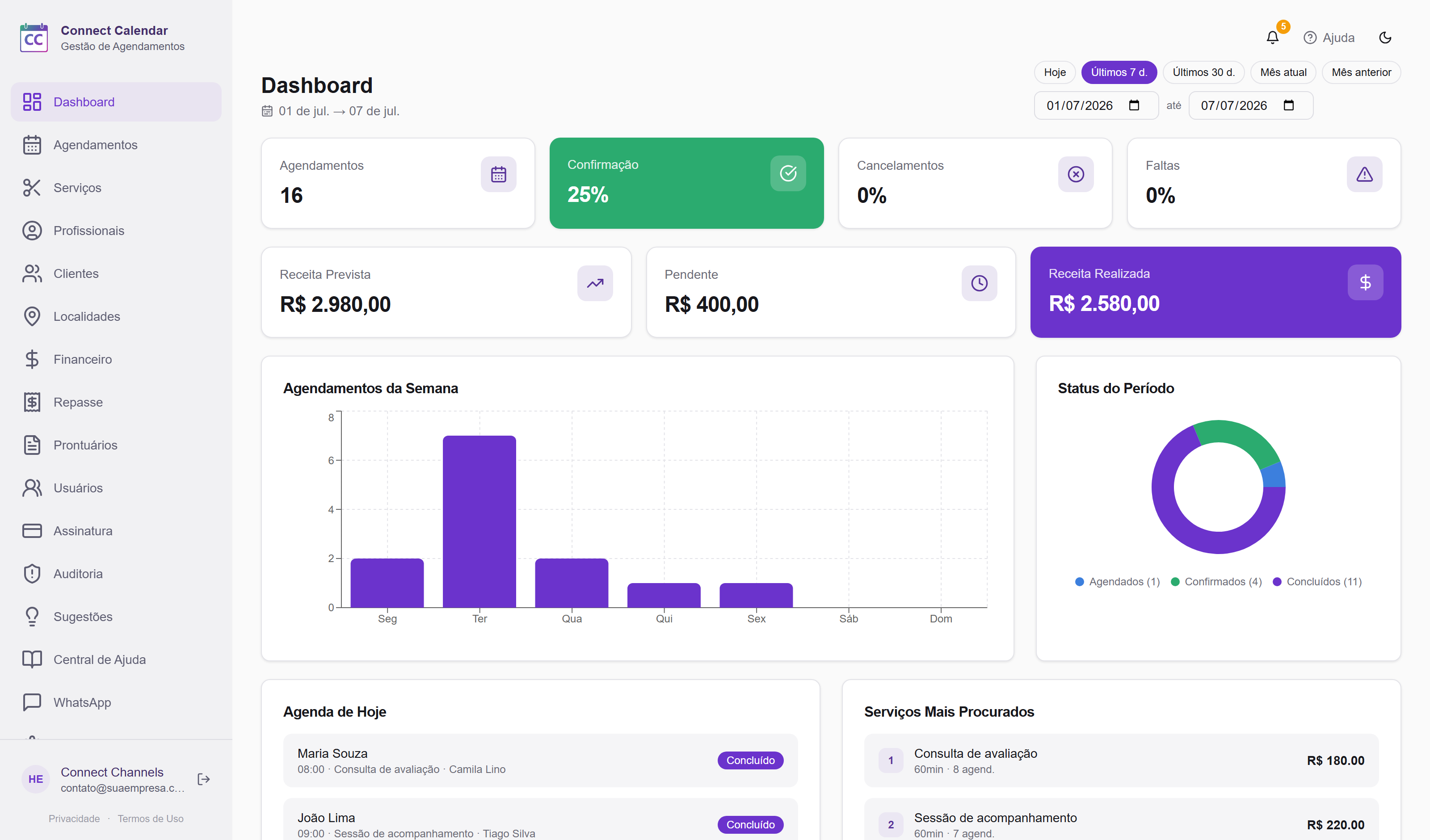Viewport: 1430px width, 840px height.
Task: Click the Auditoria shield icon
Action: pos(32,574)
